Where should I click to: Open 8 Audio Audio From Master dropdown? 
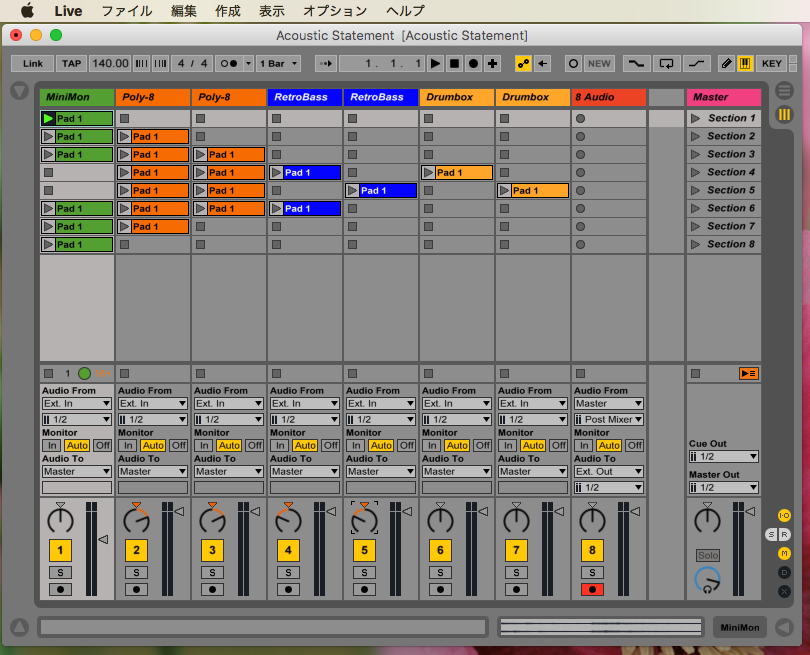(609, 403)
